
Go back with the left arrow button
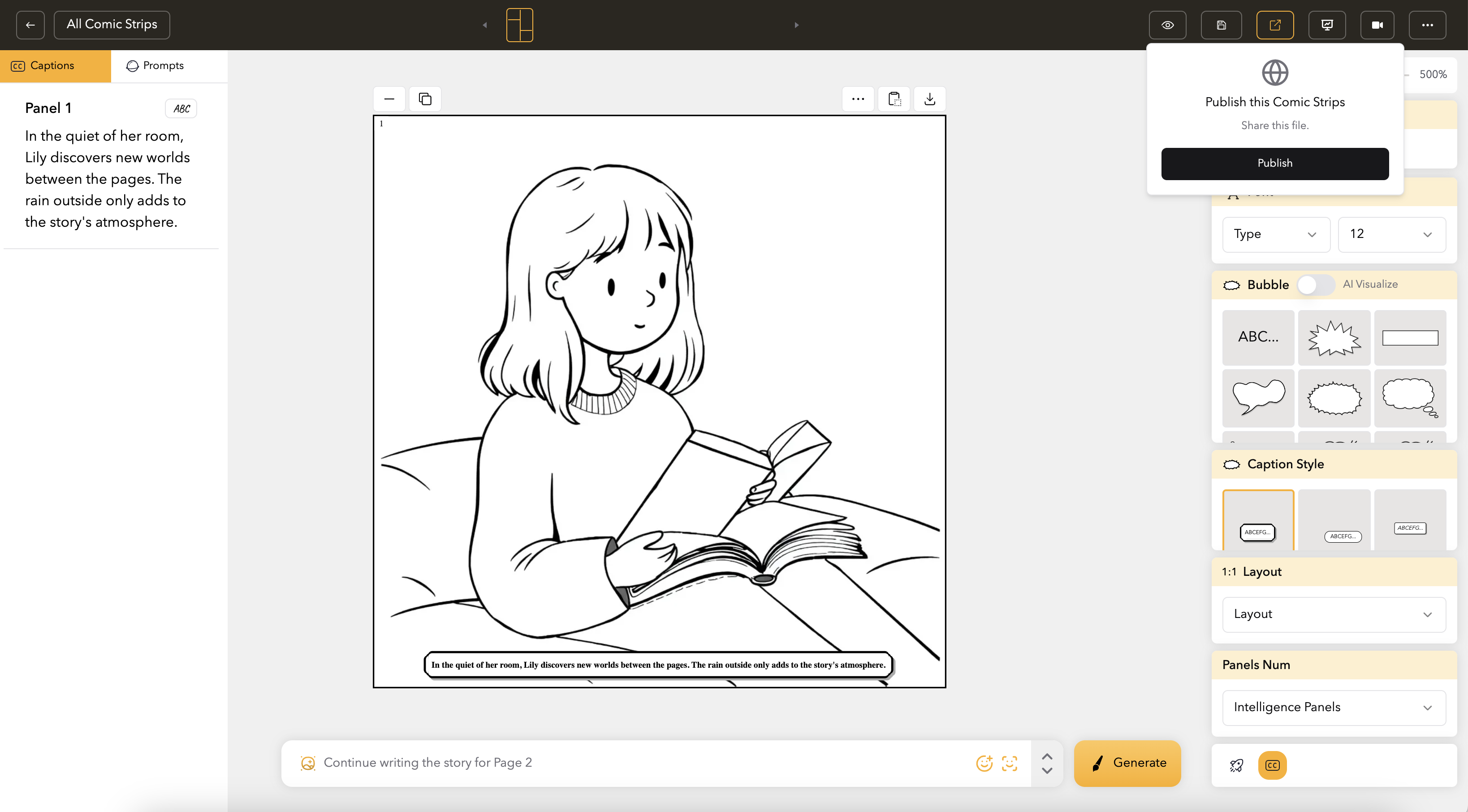[x=30, y=25]
